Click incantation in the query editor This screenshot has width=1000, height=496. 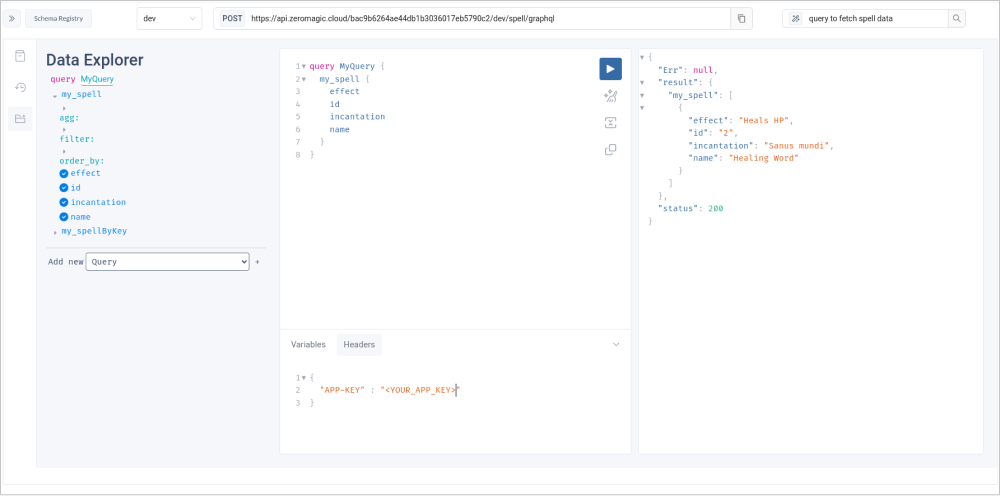click(x=357, y=117)
